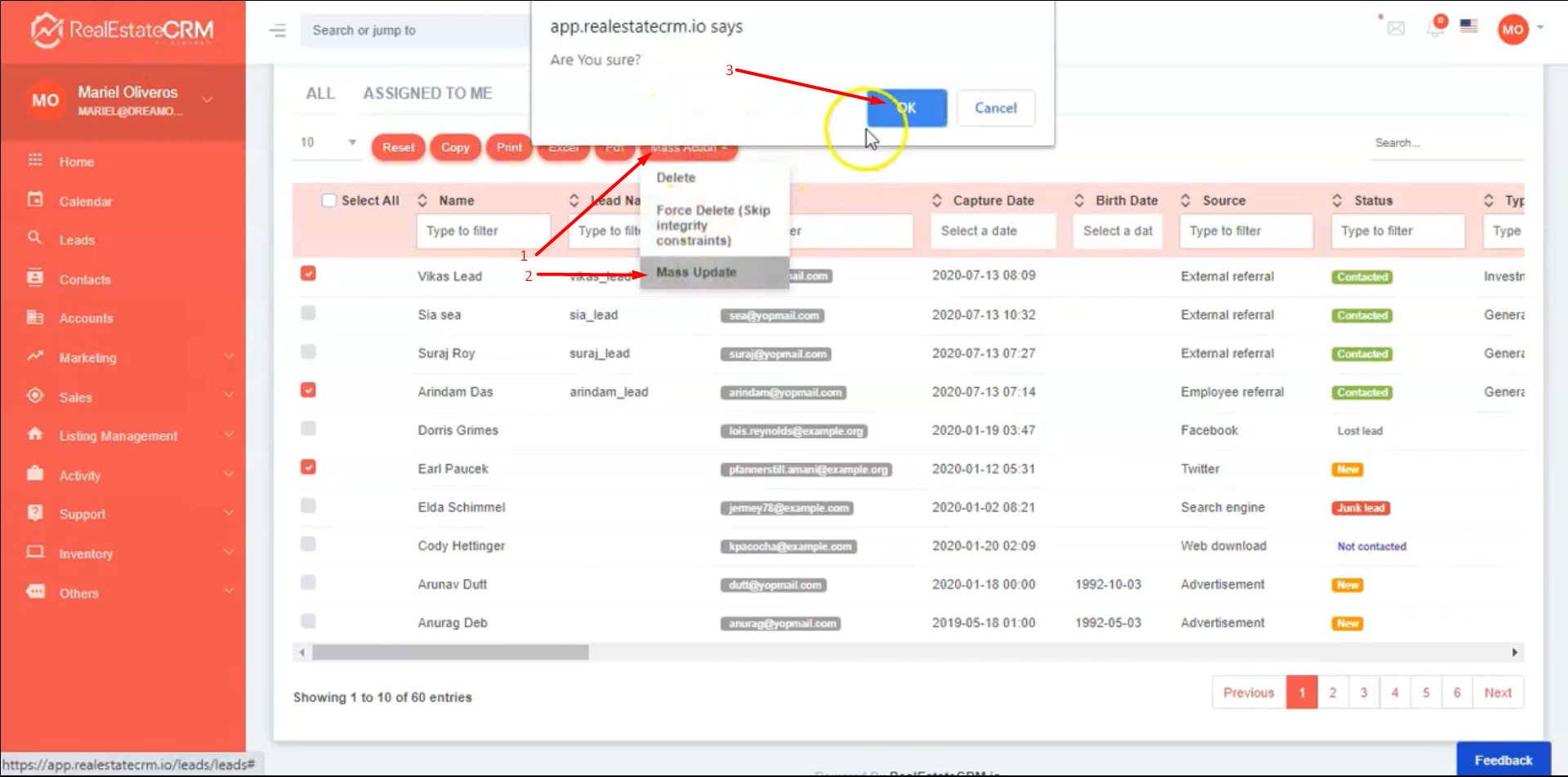The width and height of the screenshot is (1568, 777).
Task: Open the entries-per-page dropdown showing 10
Action: tap(328, 143)
